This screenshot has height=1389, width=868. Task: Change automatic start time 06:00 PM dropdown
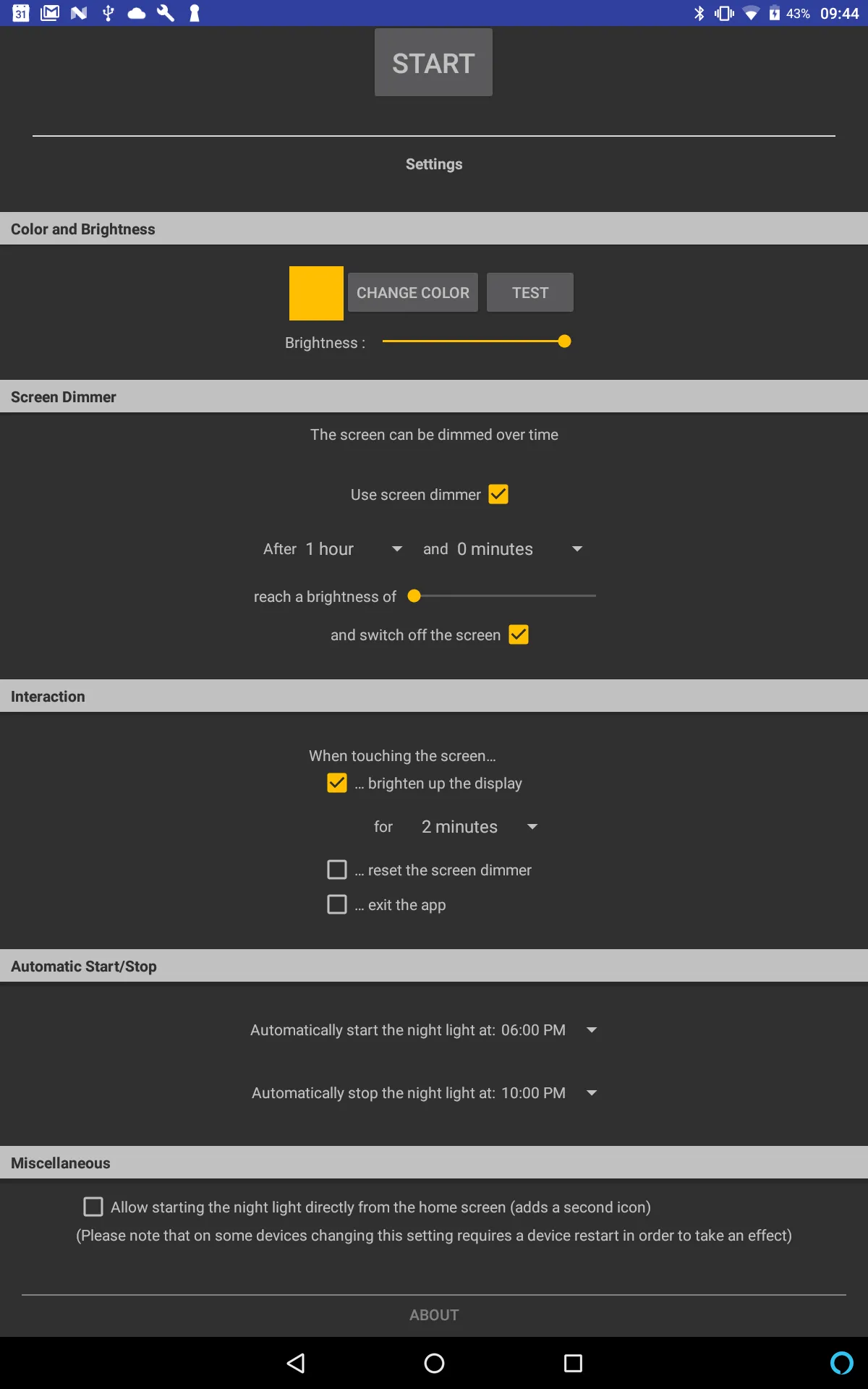(x=548, y=1030)
